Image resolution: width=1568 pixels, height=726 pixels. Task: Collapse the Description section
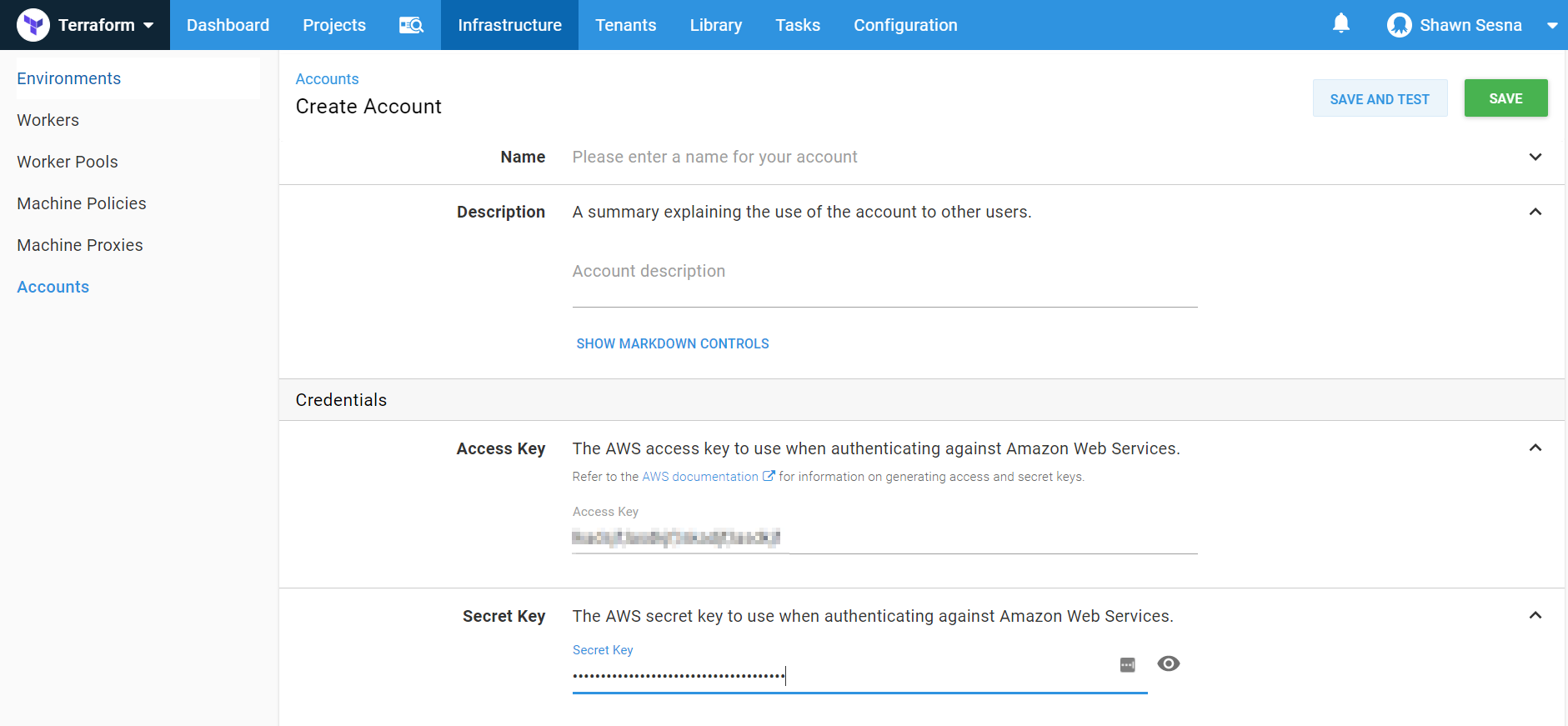coord(1535,212)
